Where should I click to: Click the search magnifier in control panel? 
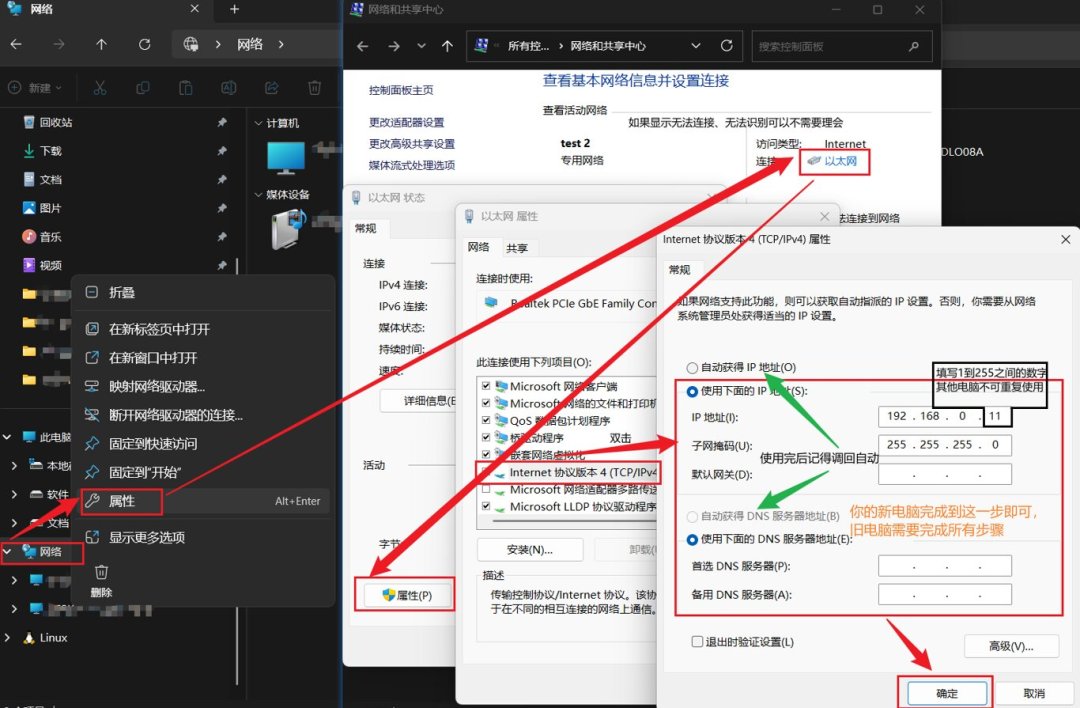pyautogui.click(x=913, y=46)
